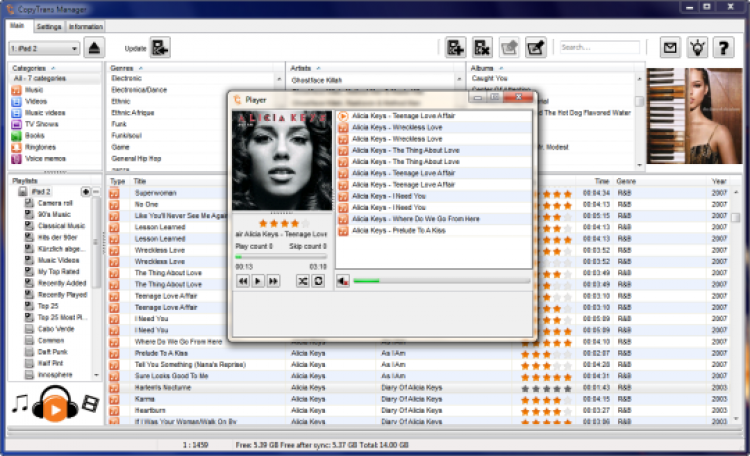Screen dimensions: 750x456
Task: Click the film strip video icon
Action: coord(90,403)
